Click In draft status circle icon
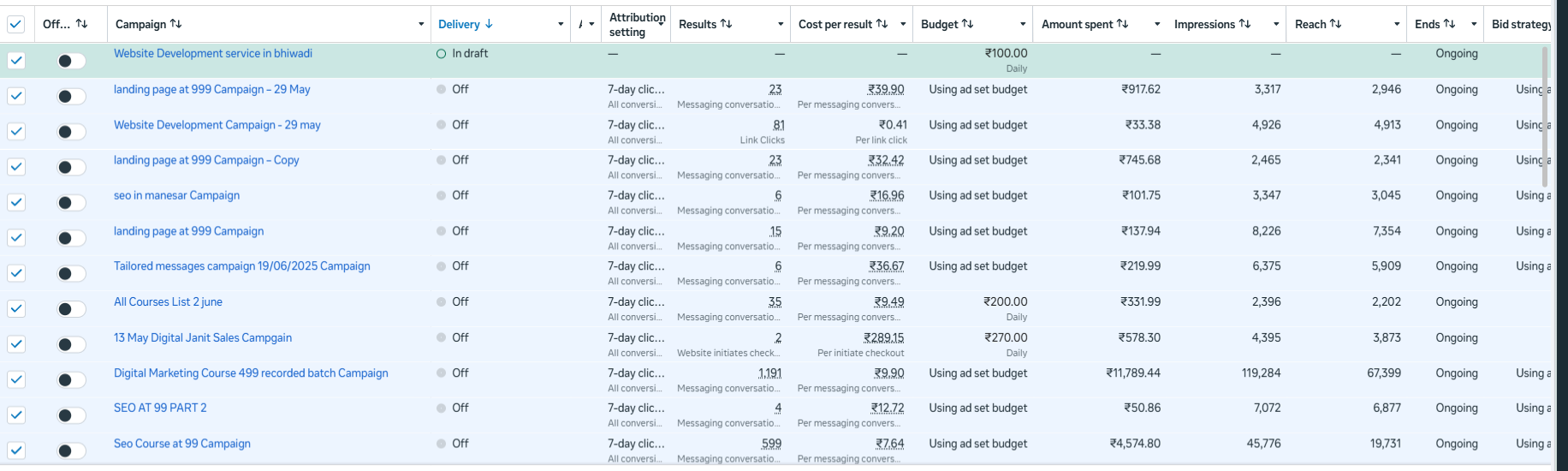 [442, 54]
